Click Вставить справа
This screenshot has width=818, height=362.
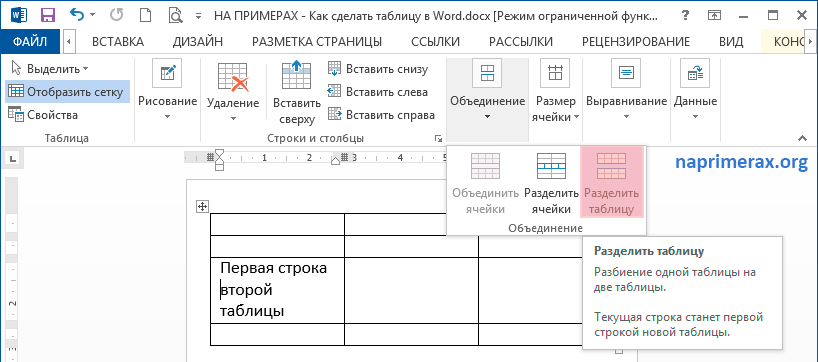(381, 115)
